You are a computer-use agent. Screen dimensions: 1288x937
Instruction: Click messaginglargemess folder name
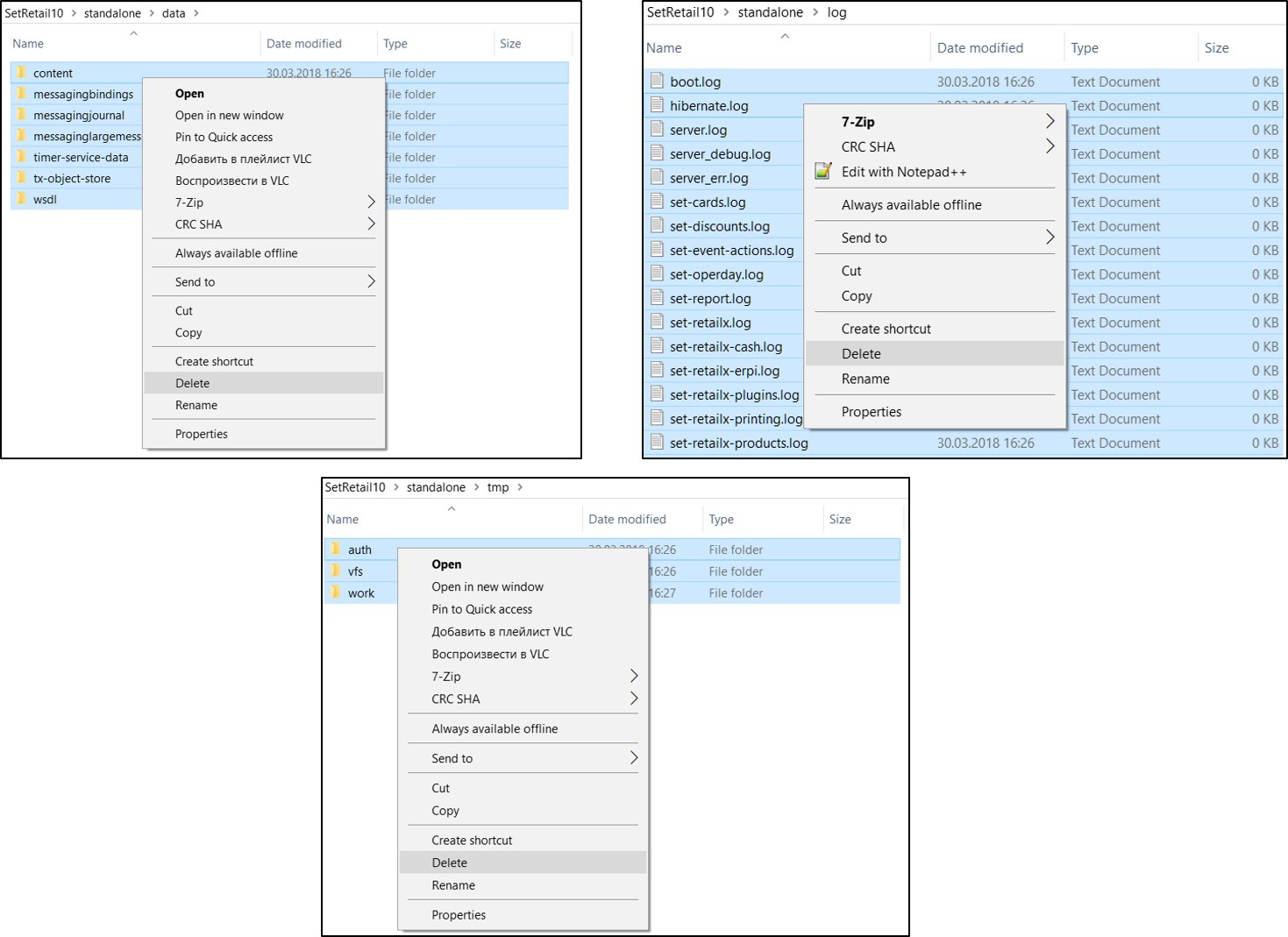87,136
